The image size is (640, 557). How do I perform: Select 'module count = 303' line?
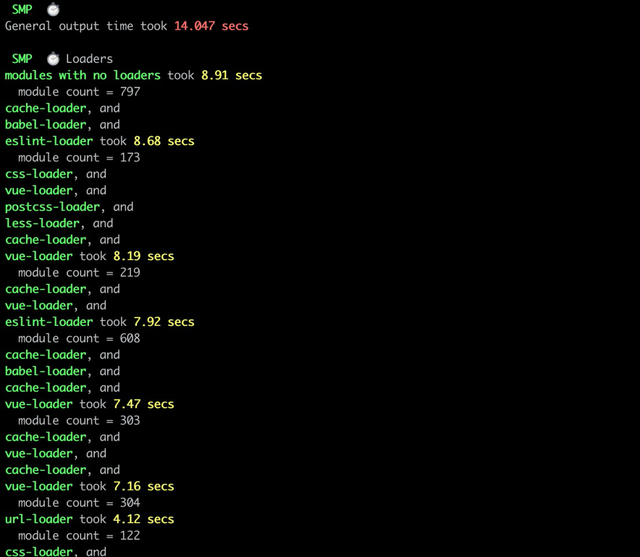point(79,421)
